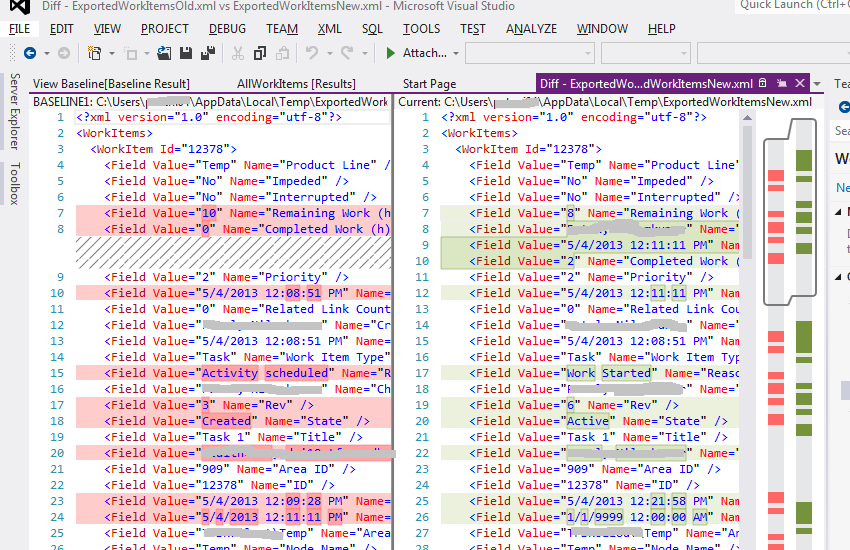
Task: Open the XML menu
Action: point(329,29)
